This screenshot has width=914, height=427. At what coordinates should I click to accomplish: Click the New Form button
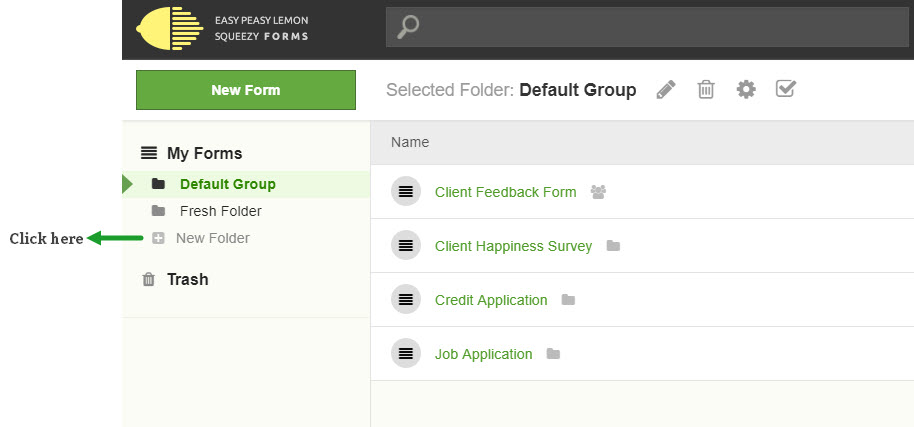pyautogui.click(x=246, y=90)
